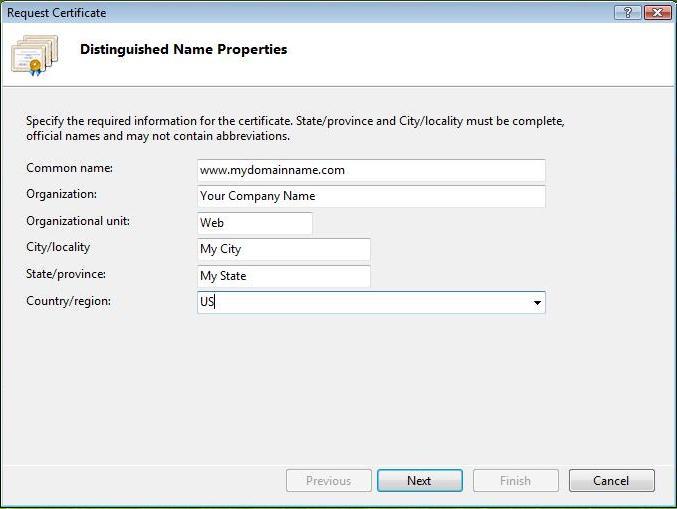Click the Country/region label text

coord(68,300)
